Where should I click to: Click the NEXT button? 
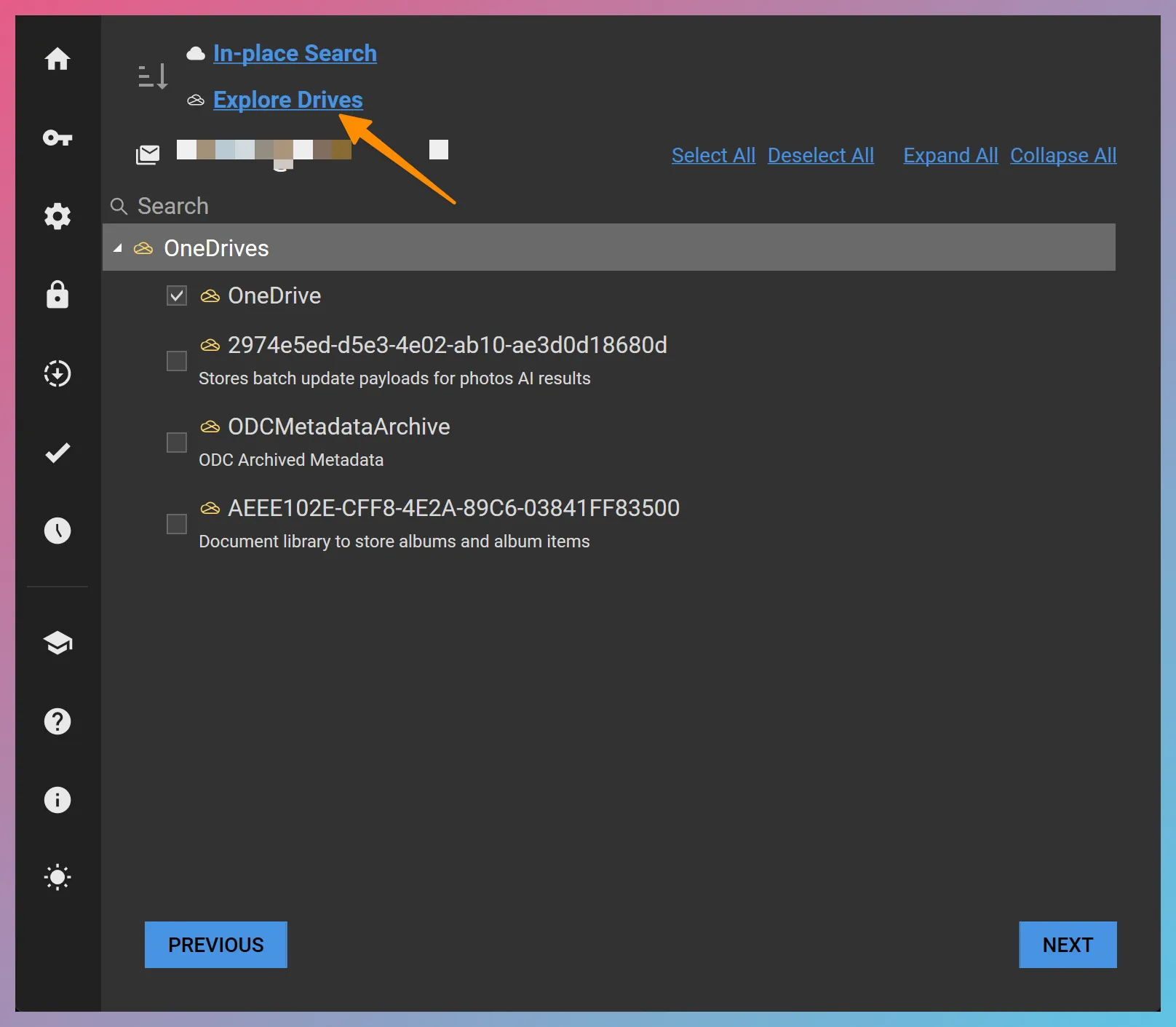(x=1068, y=945)
